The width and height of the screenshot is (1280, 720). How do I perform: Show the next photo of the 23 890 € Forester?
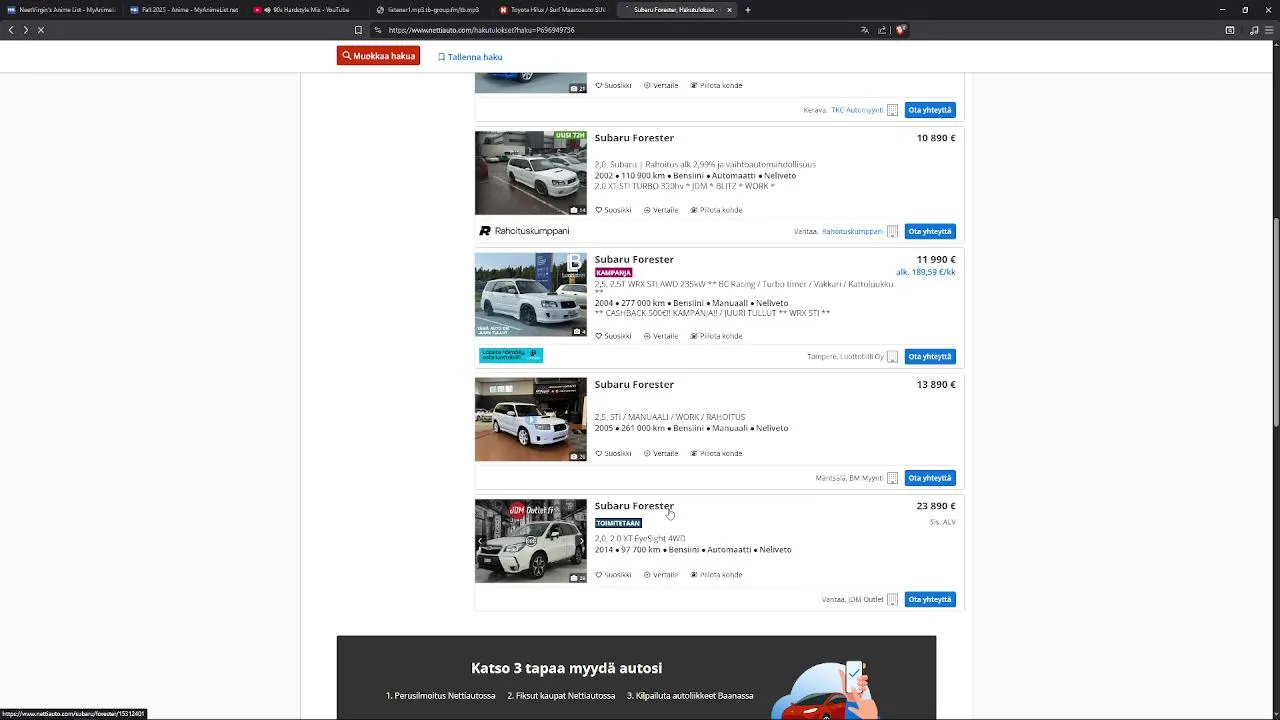click(582, 541)
